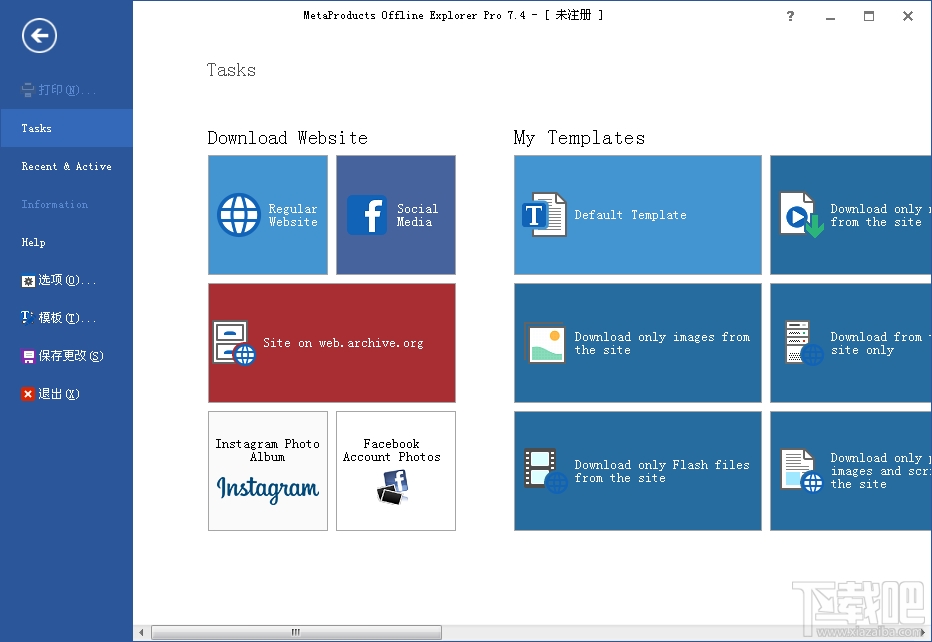The image size is (932, 642).
Task: Open the Default Template tile
Action: click(x=637, y=214)
